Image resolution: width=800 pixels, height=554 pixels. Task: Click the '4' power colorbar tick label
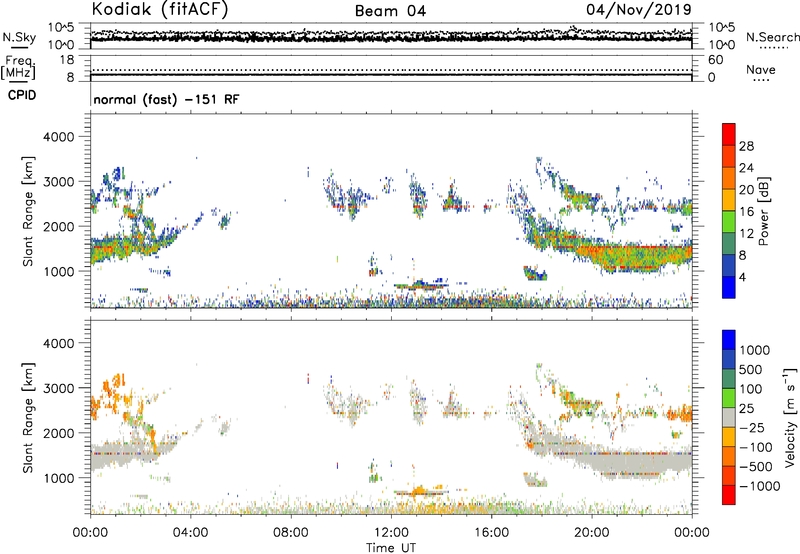(x=742, y=278)
